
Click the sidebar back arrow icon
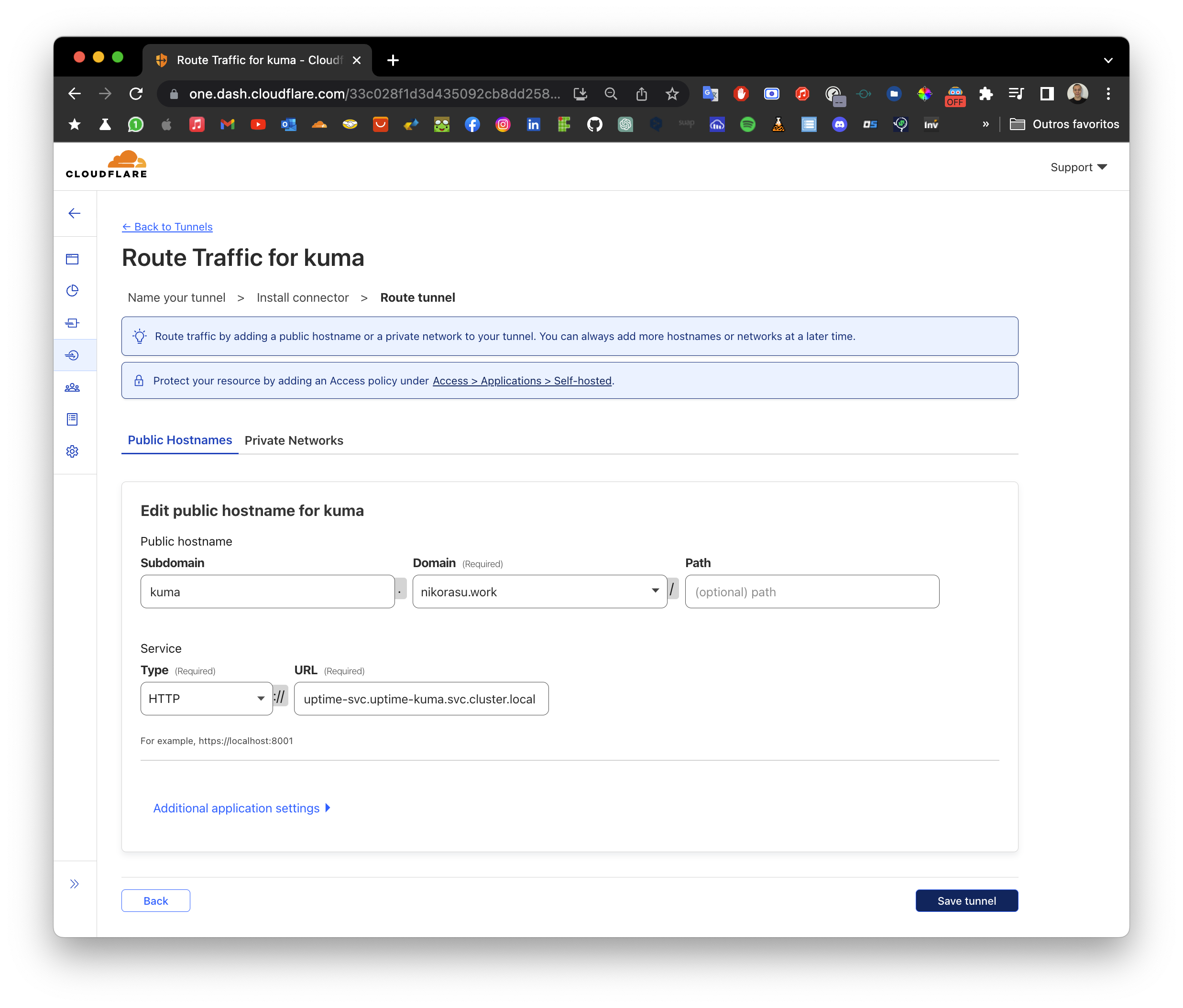click(74, 214)
